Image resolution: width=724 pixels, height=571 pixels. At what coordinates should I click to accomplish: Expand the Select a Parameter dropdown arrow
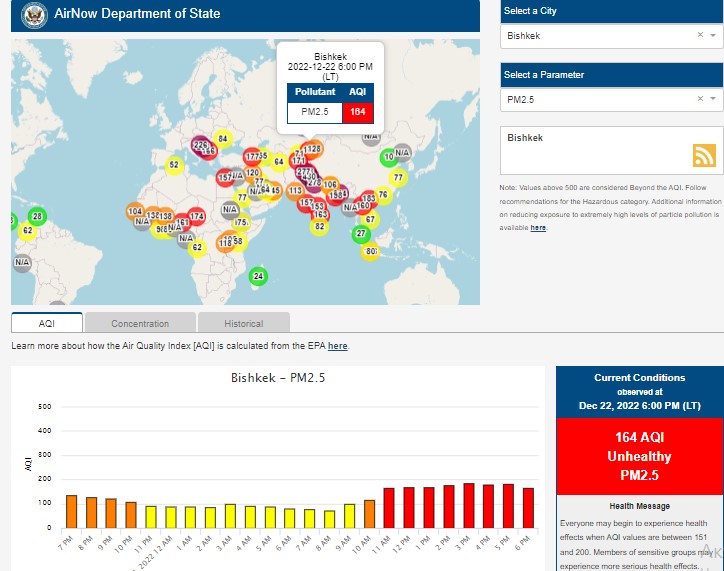(713, 99)
